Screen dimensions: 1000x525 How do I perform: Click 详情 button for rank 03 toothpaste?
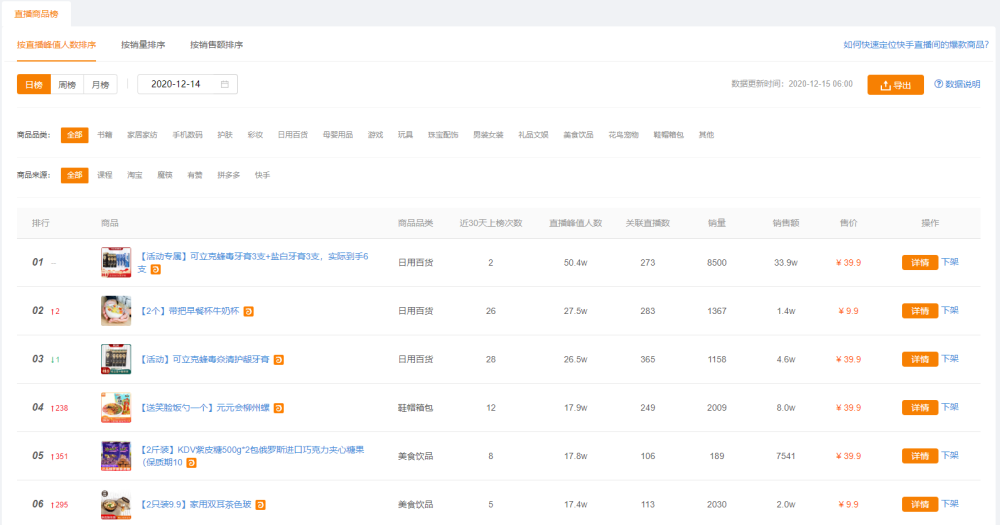920,359
